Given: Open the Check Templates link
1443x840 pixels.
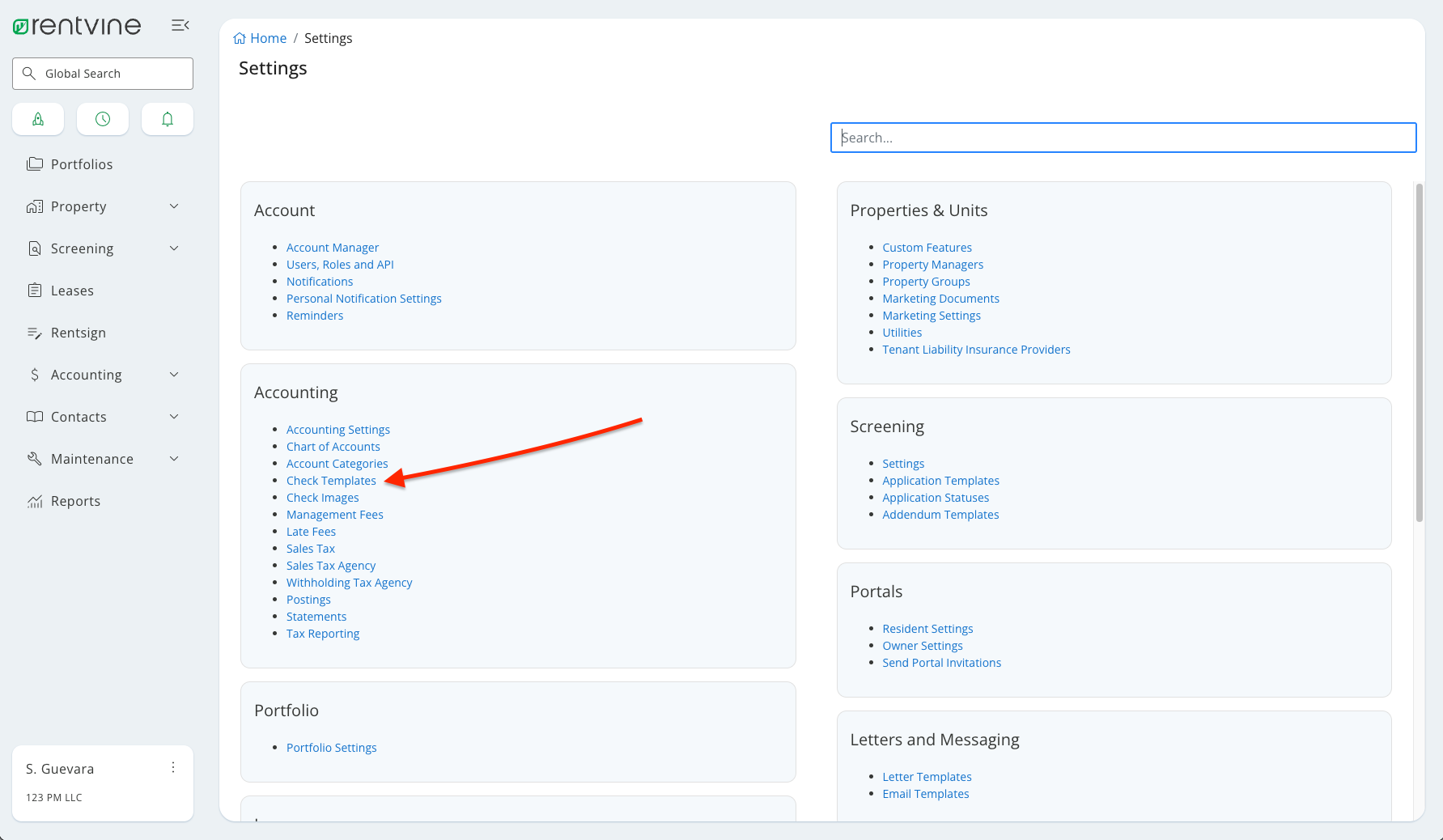Looking at the screenshot, I should [x=331, y=480].
